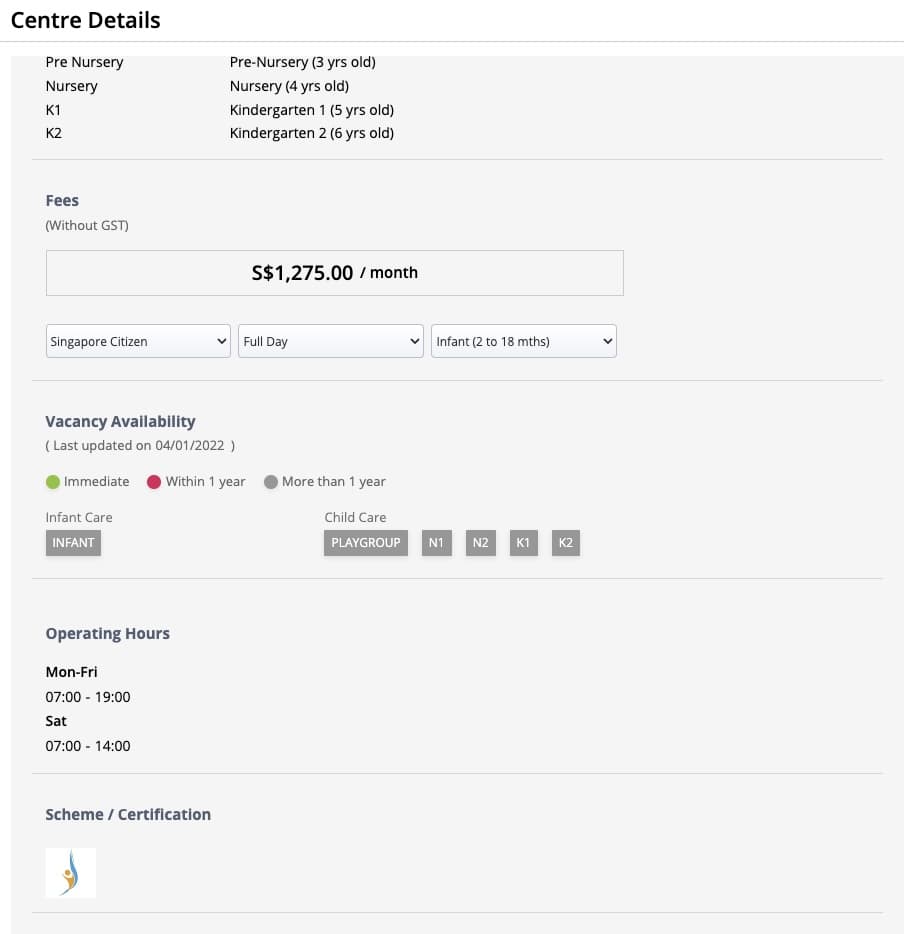Click the N1 vacancy badge
This screenshot has height=934, width=904.
(x=437, y=543)
